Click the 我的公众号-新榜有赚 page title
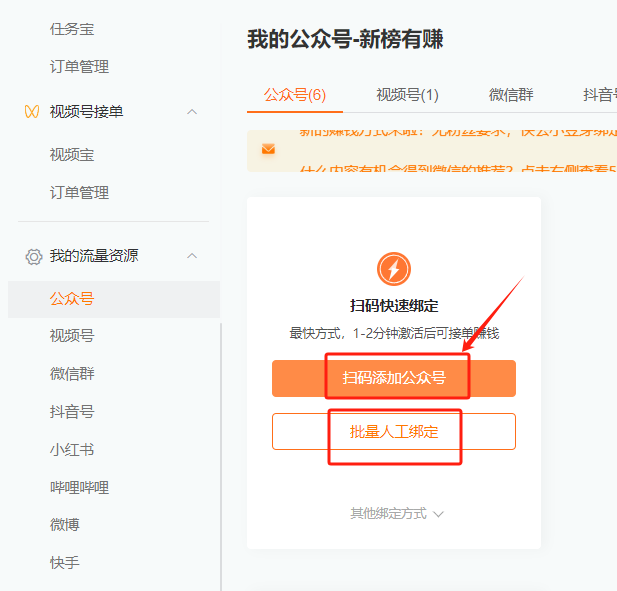The image size is (617, 591). (345, 39)
